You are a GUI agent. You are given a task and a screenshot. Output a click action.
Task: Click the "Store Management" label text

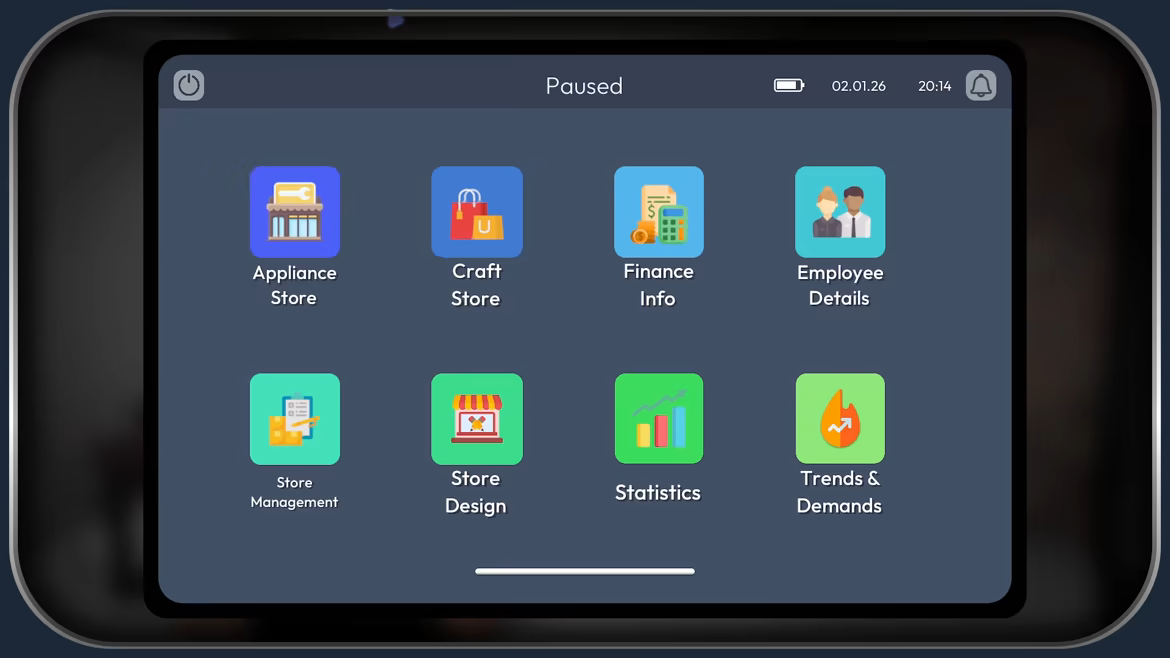pos(294,492)
